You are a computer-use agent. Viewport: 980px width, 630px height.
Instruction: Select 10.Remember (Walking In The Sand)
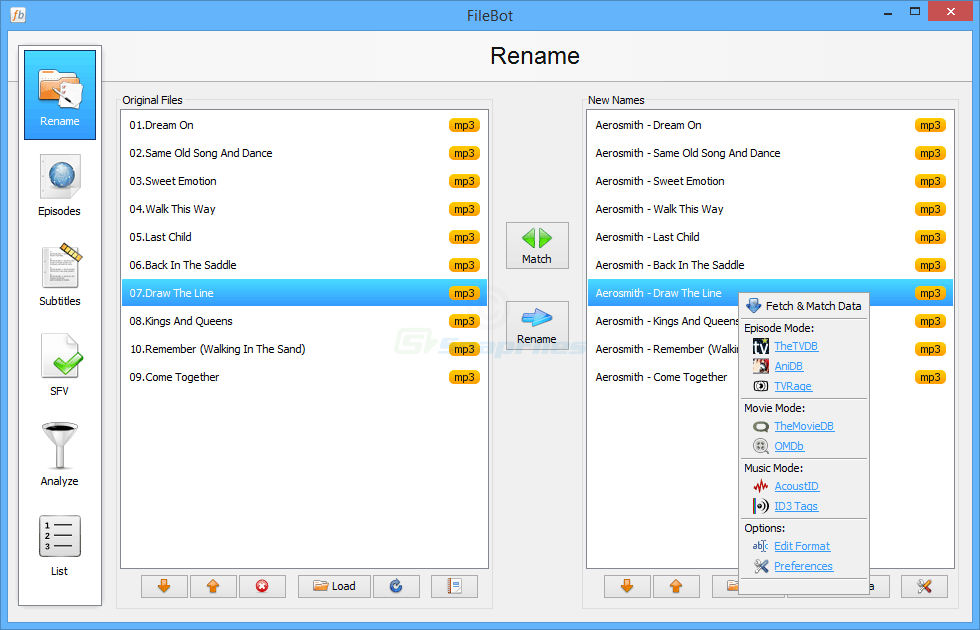click(x=304, y=349)
